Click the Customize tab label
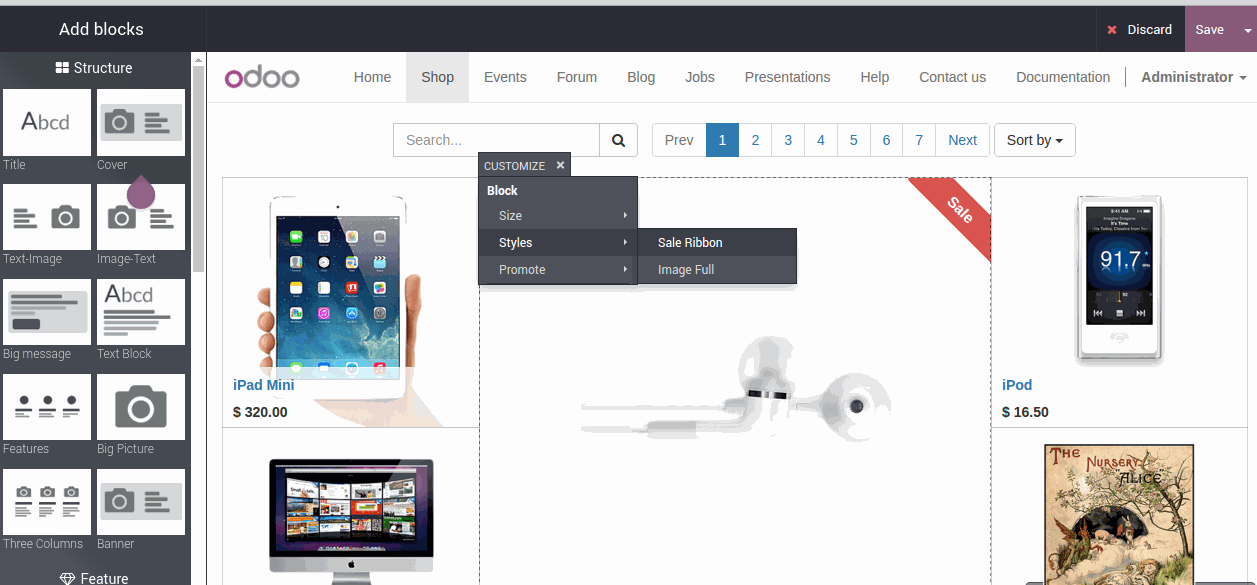The height and width of the screenshot is (585, 1257). [x=514, y=166]
